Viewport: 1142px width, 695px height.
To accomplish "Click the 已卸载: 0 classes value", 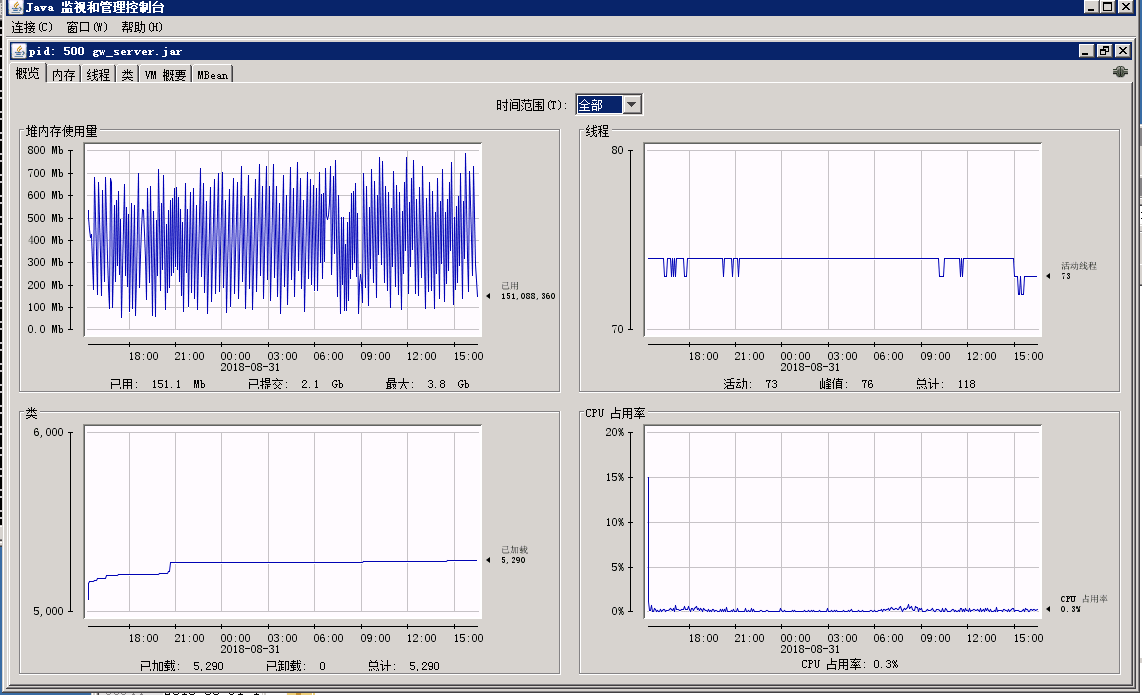I will click(x=296, y=666).
